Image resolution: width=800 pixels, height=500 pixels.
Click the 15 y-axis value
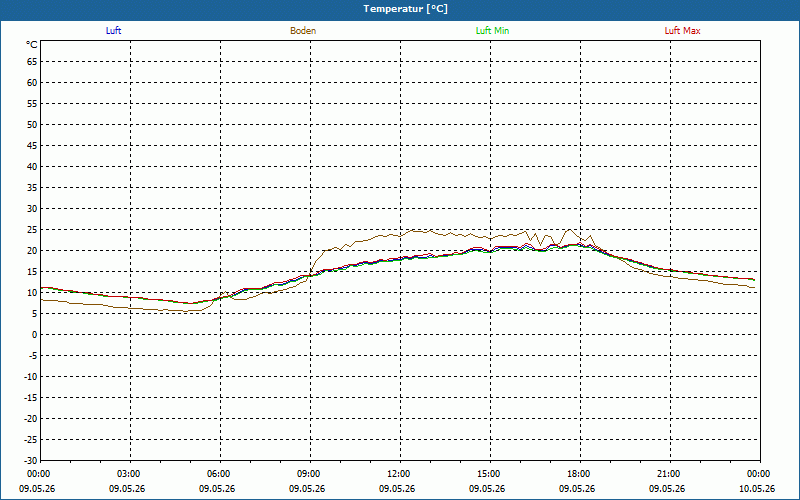32,272
